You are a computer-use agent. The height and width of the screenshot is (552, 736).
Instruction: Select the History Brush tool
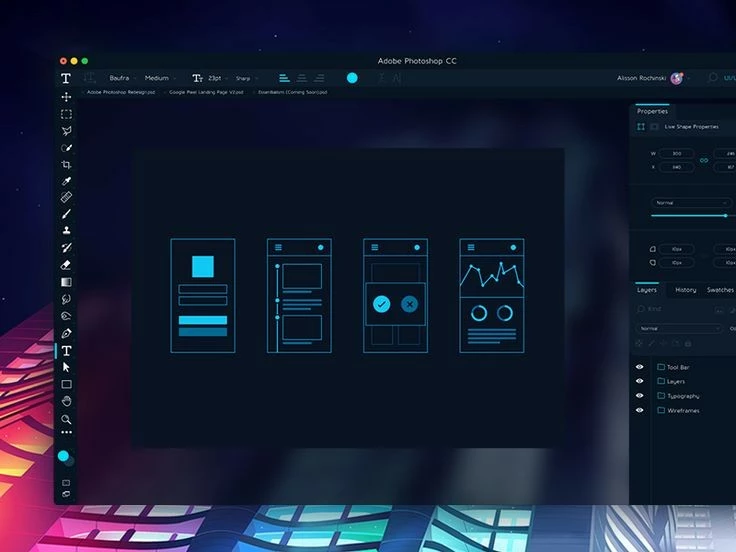tap(66, 247)
